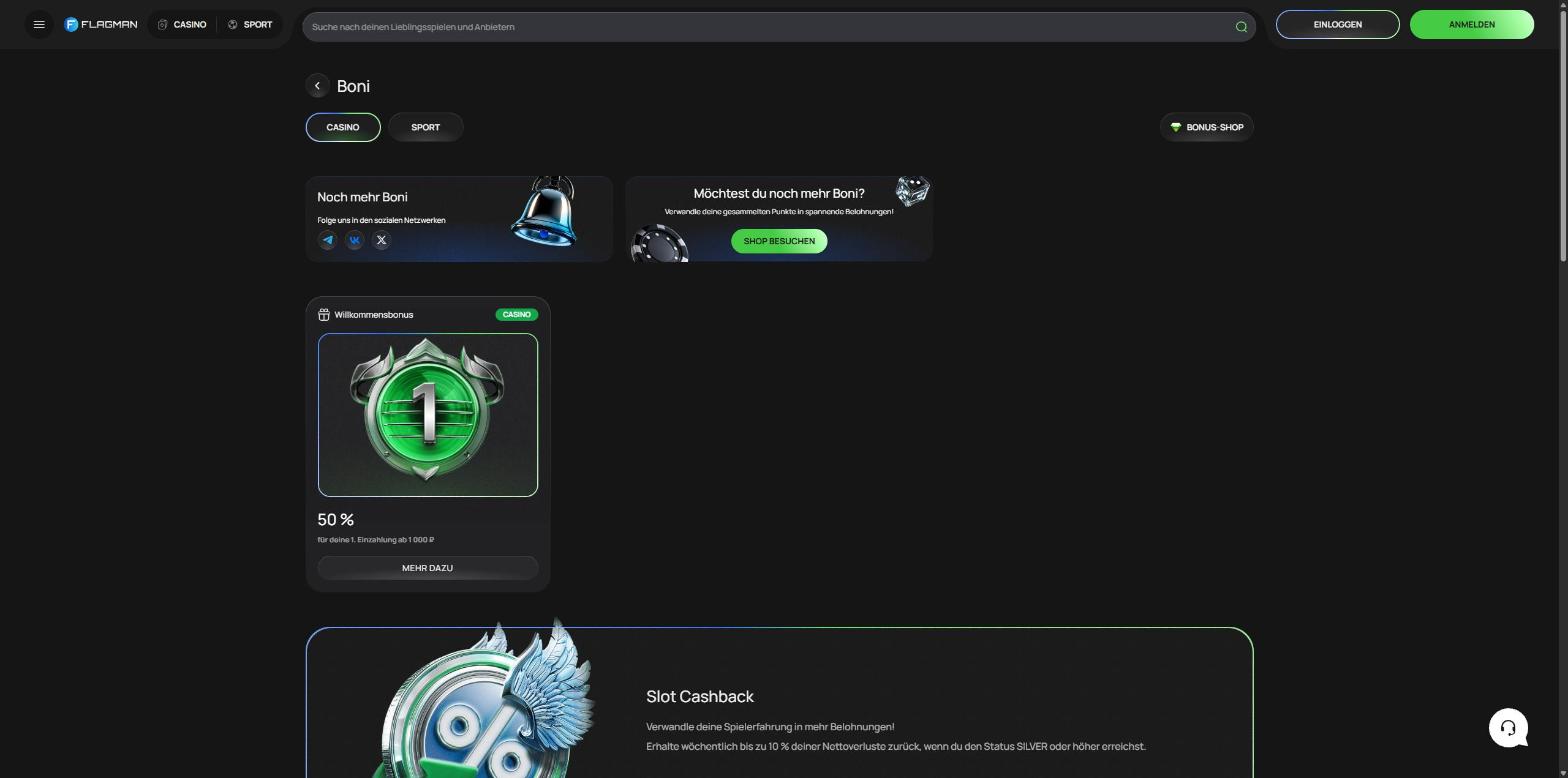Click the 'Noch mehr Boni' banner title

[x=362, y=197]
